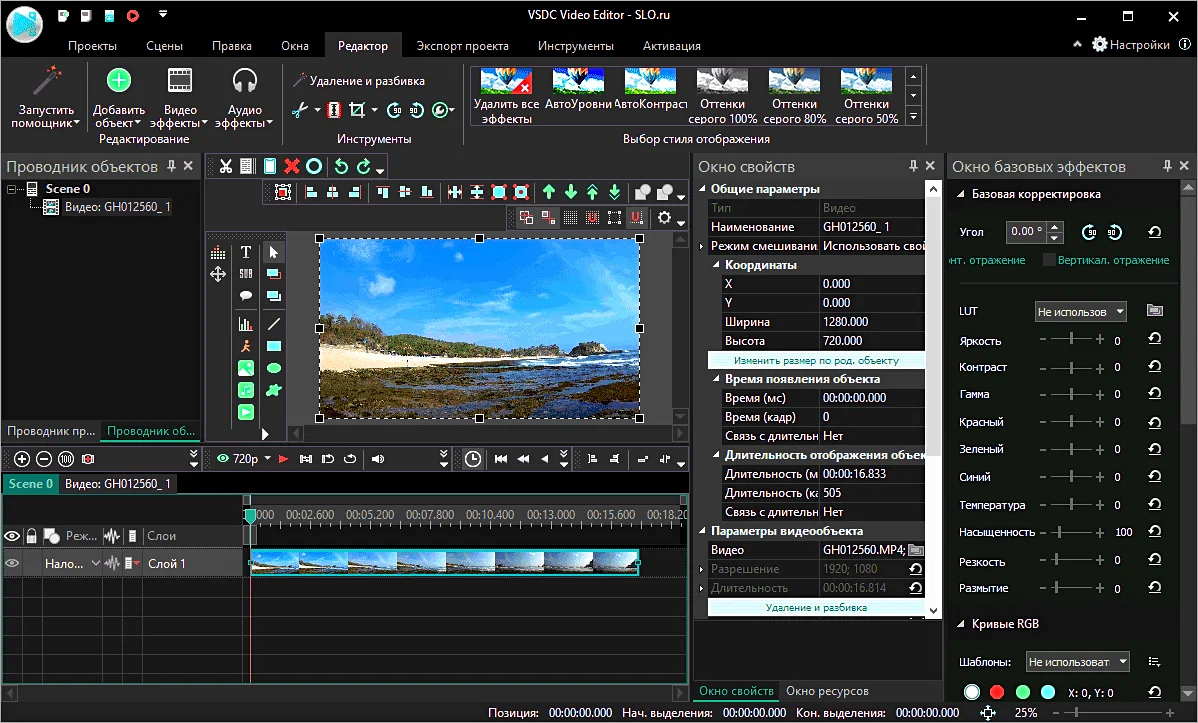The image size is (1198, 723).
Task: Adjust the Насыщенность slider
Action: (x=1071, y=532)
